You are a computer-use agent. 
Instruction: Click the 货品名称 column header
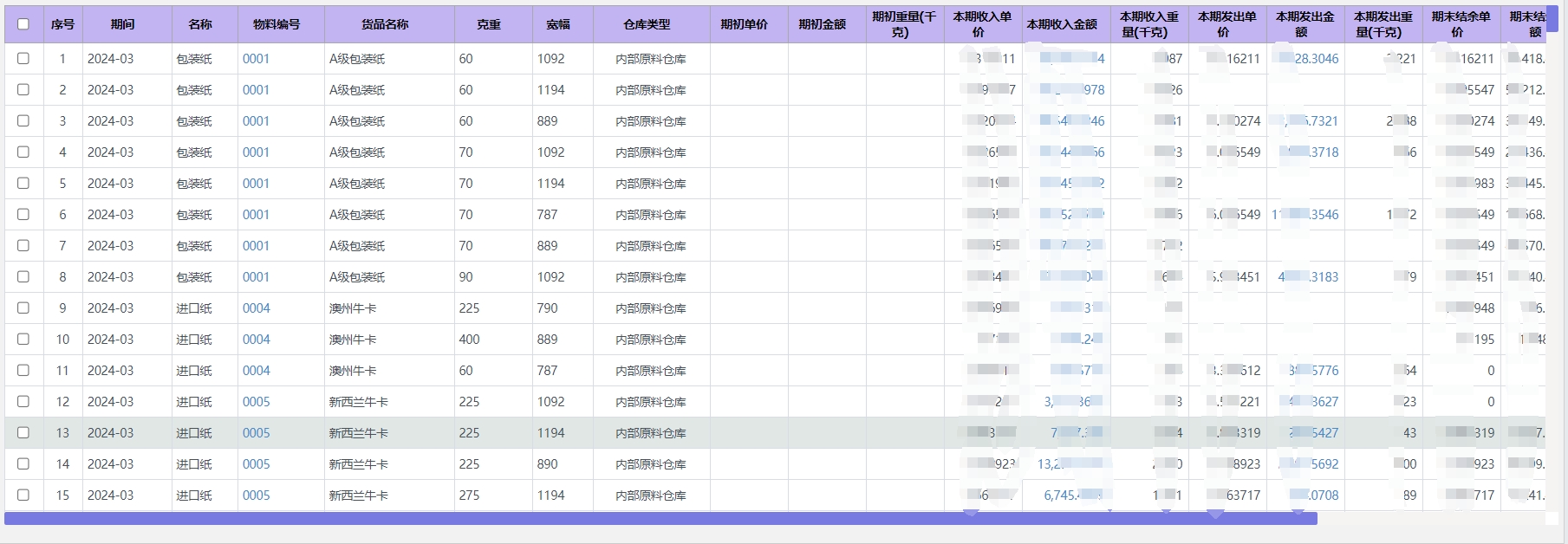point(385,24)
